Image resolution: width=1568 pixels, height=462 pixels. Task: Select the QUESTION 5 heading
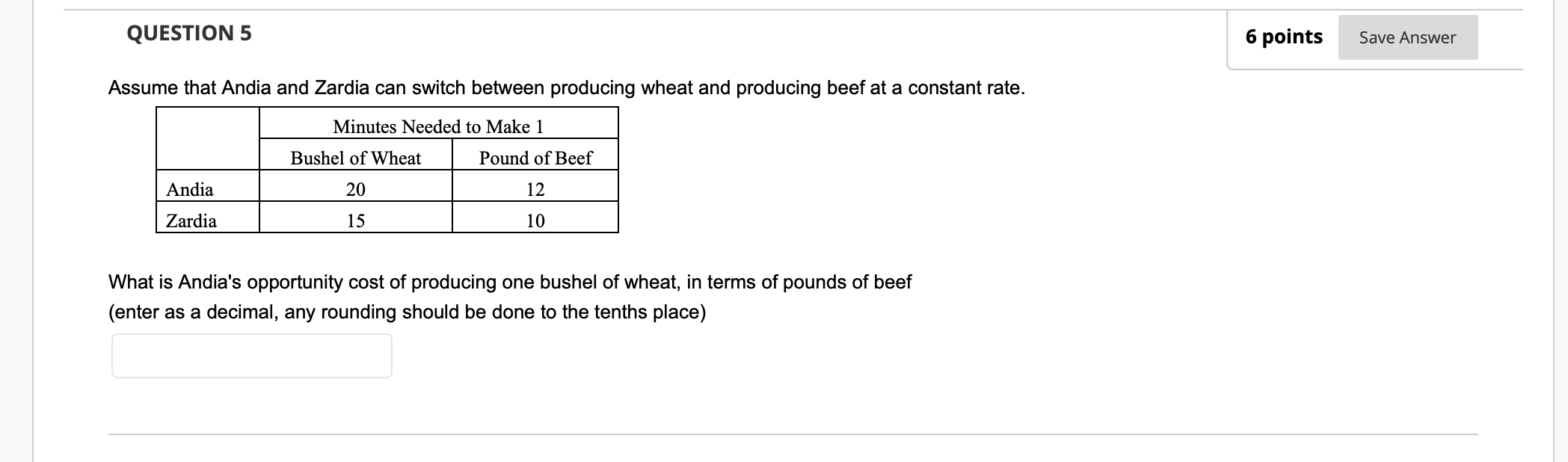pos(188,33)
